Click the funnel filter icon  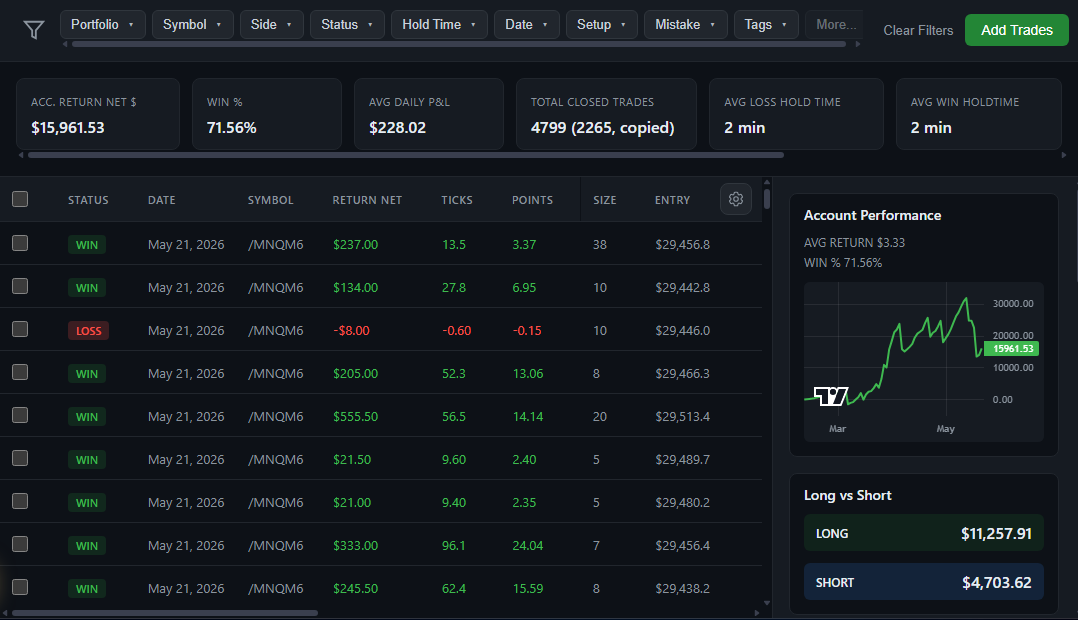(x=34, y=30)
